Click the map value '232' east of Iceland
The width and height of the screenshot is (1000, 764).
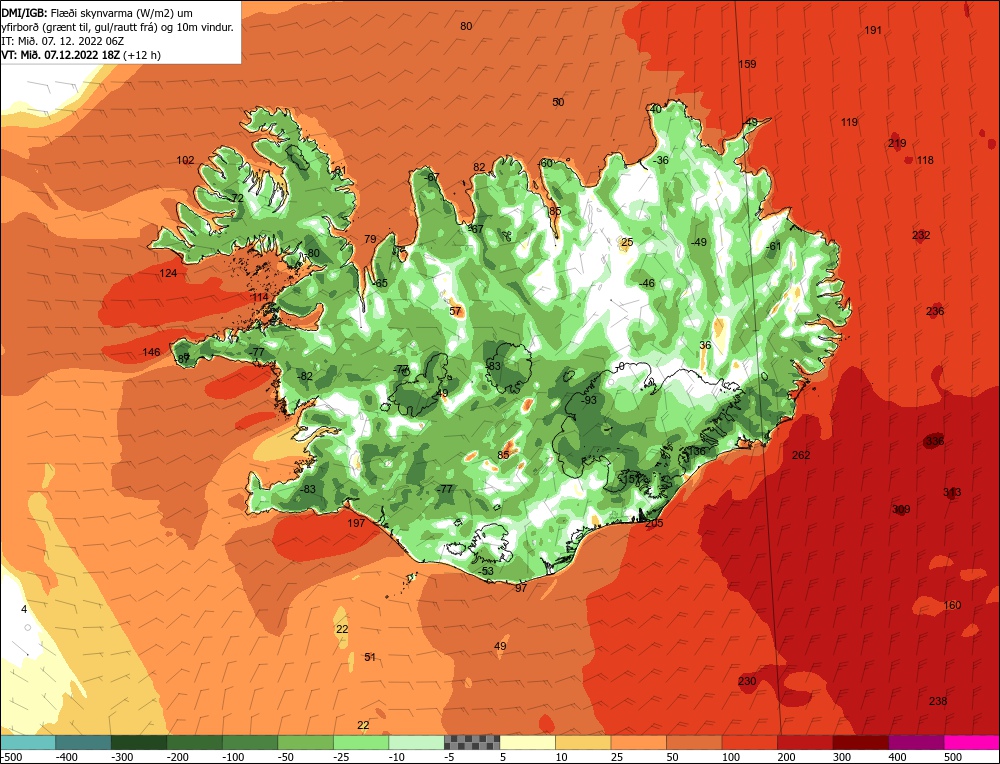click(921, 235)
